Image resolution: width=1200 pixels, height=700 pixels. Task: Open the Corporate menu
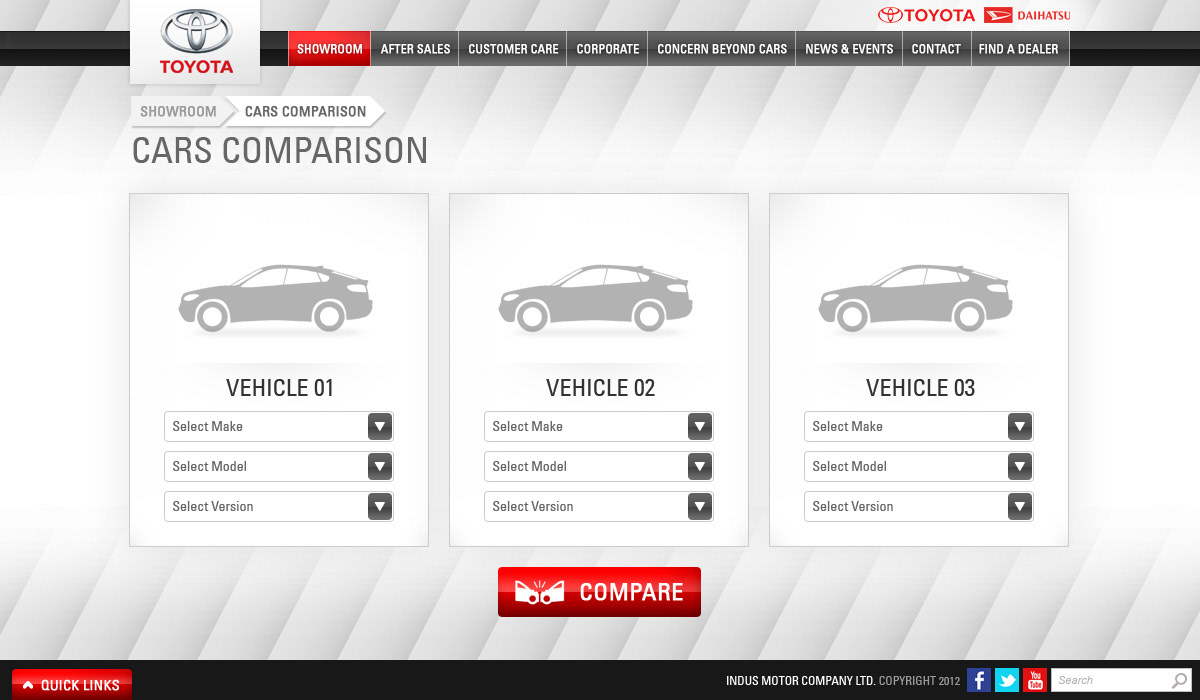coord(608,49)
